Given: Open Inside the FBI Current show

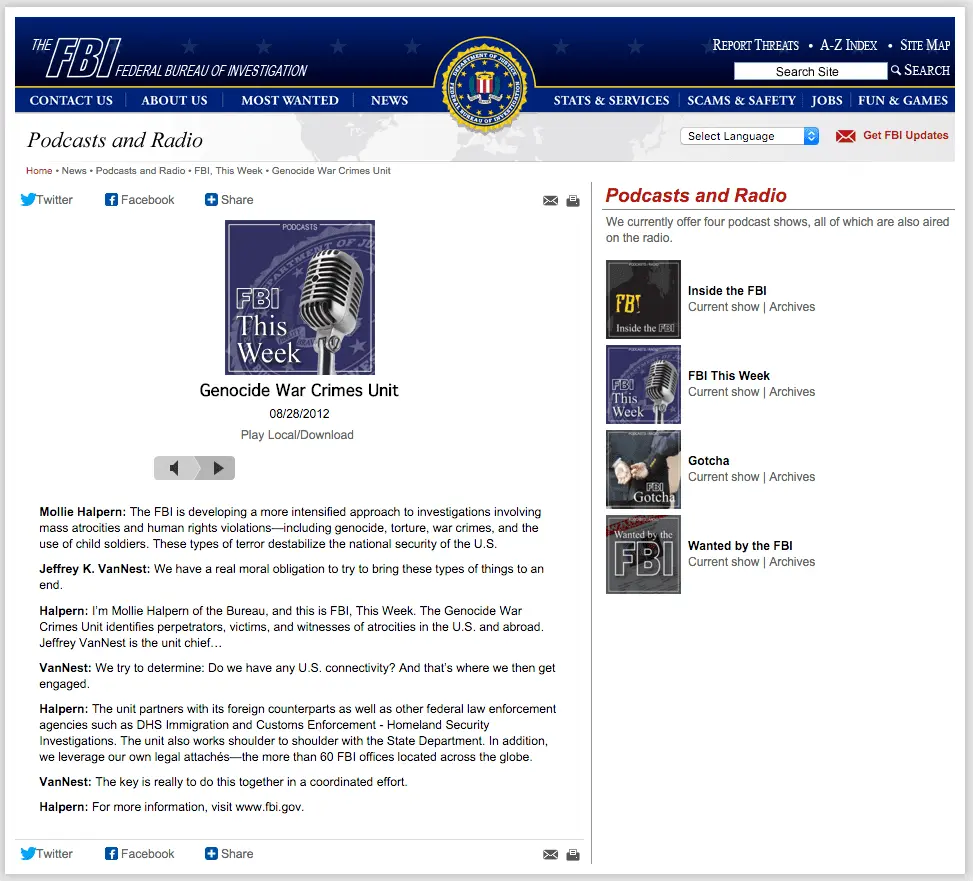Looking at the screenshot, I should [724, 307].
